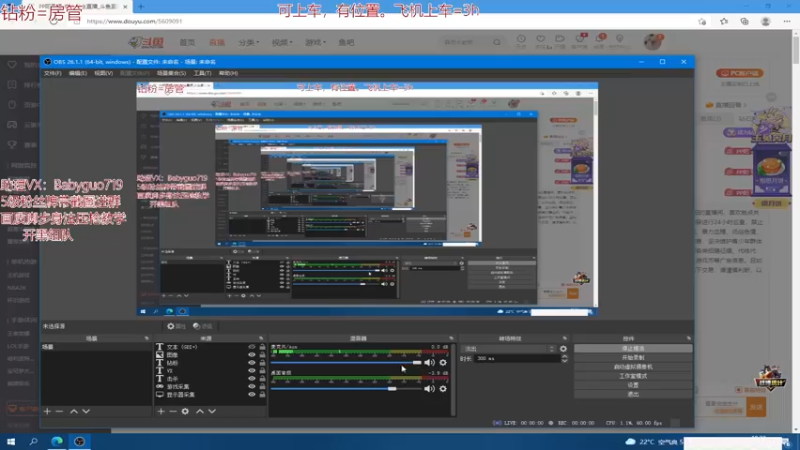800x450 pixels.
Task: Open Douyu watch history clock icon
Action: point(521,41)
